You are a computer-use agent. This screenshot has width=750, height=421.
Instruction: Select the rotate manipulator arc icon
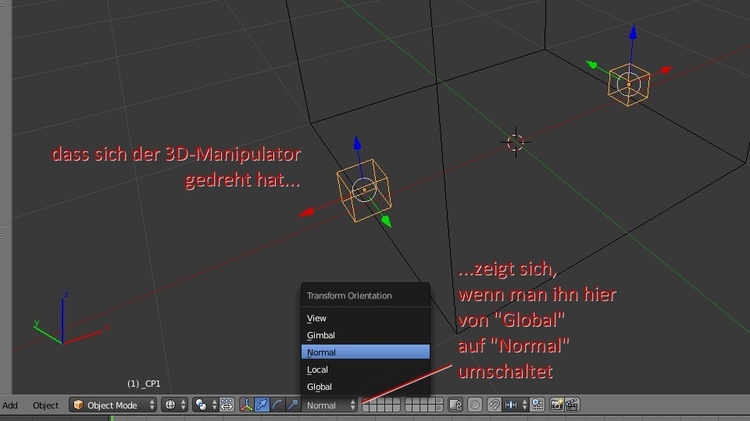[x=277, y=405]
